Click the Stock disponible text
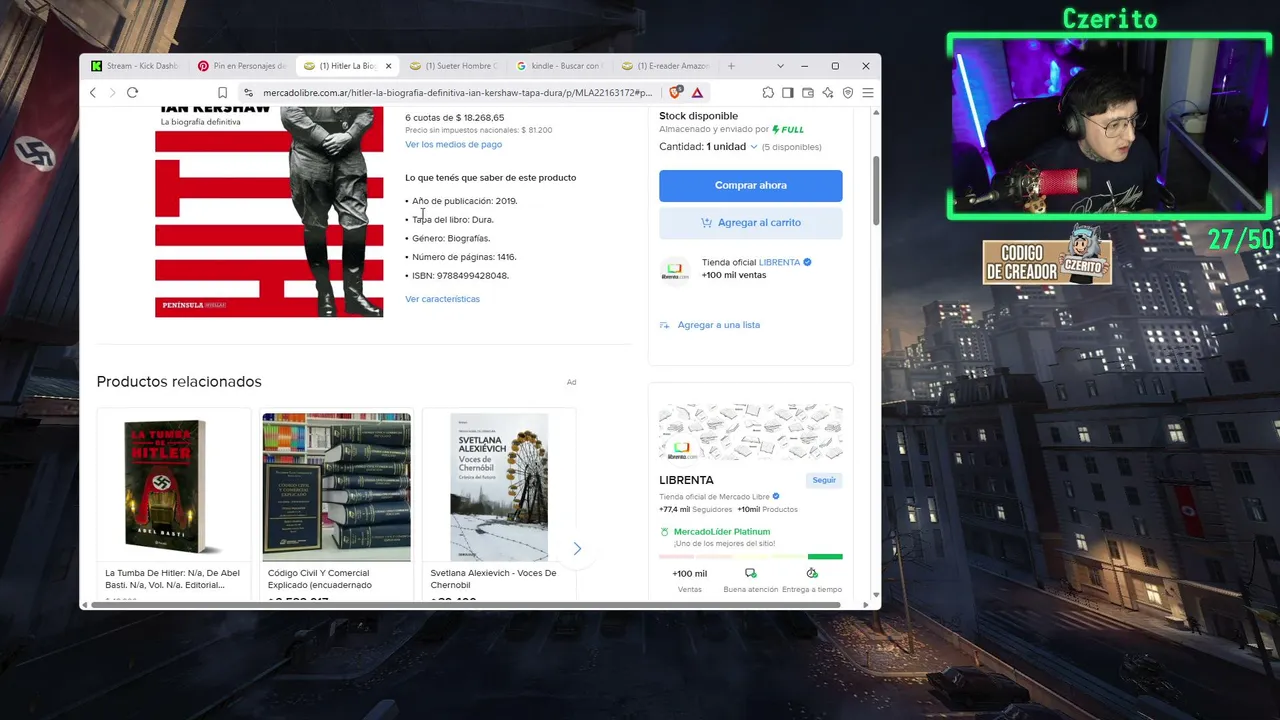Screen dimensions: 1280x720 tap(698, 116)
